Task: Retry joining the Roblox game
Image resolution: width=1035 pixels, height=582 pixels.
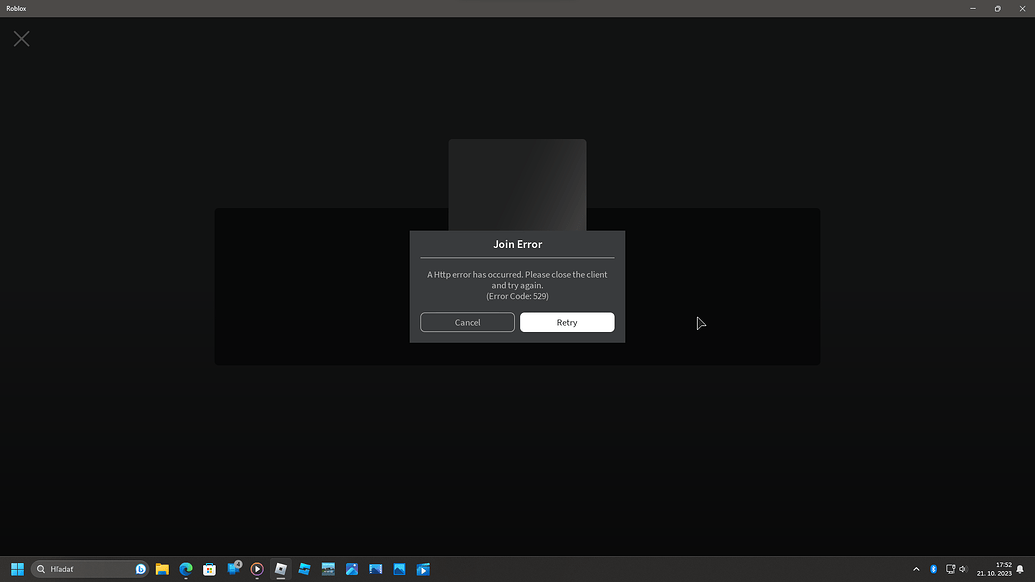Action: [567, 322]
